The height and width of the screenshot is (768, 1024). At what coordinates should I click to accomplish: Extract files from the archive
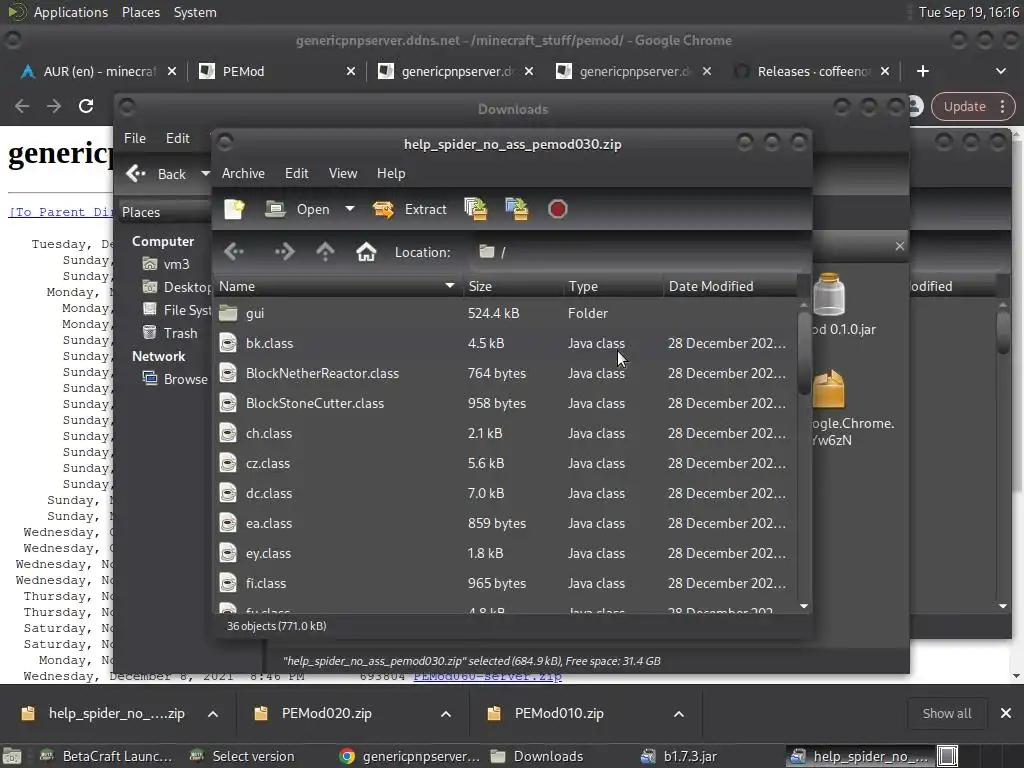pyautogui.click(x=409, y=209)
